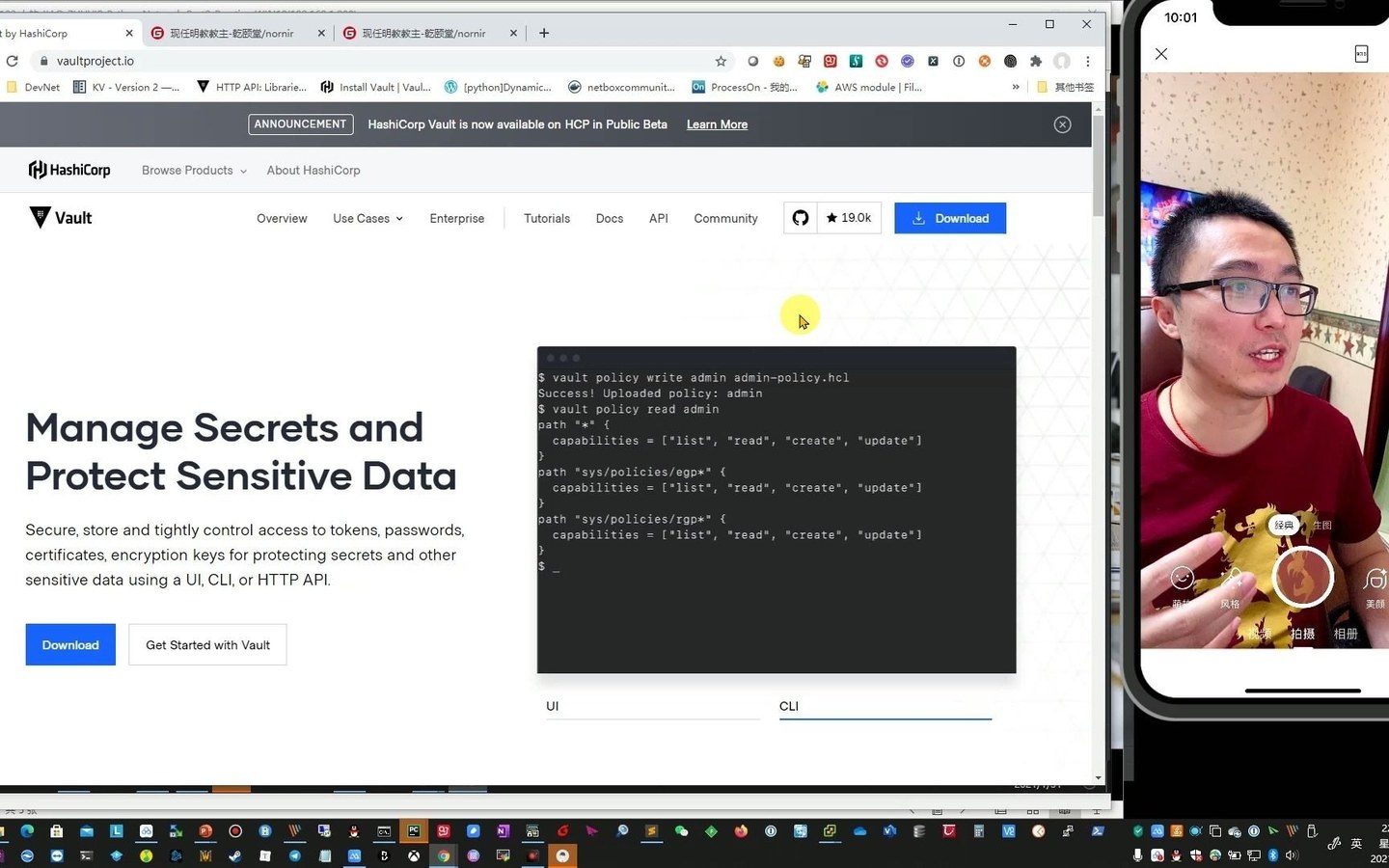This screenshot has width=1389, height=868.
Task: Open Microsoft Edge from the taskbar
Action: [27, 830]
